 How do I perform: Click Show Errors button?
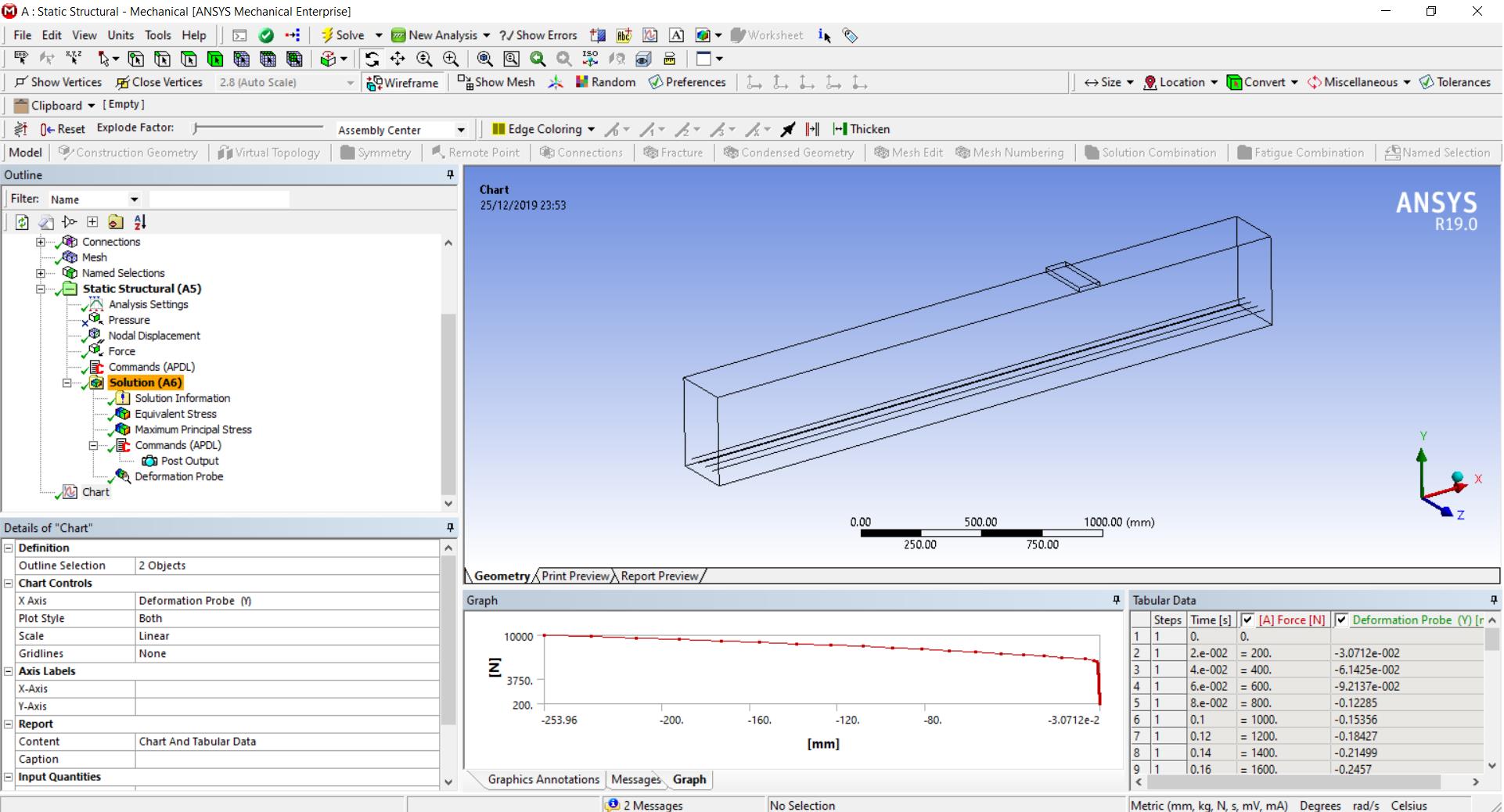[x=538, y=35]
